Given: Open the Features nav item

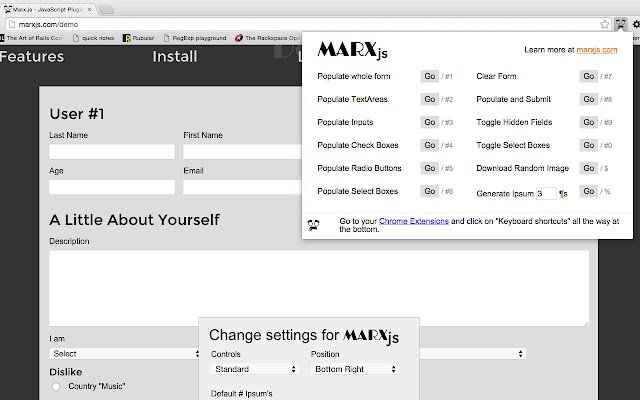Looking at the screenshot, I should (x=32, y=56).
